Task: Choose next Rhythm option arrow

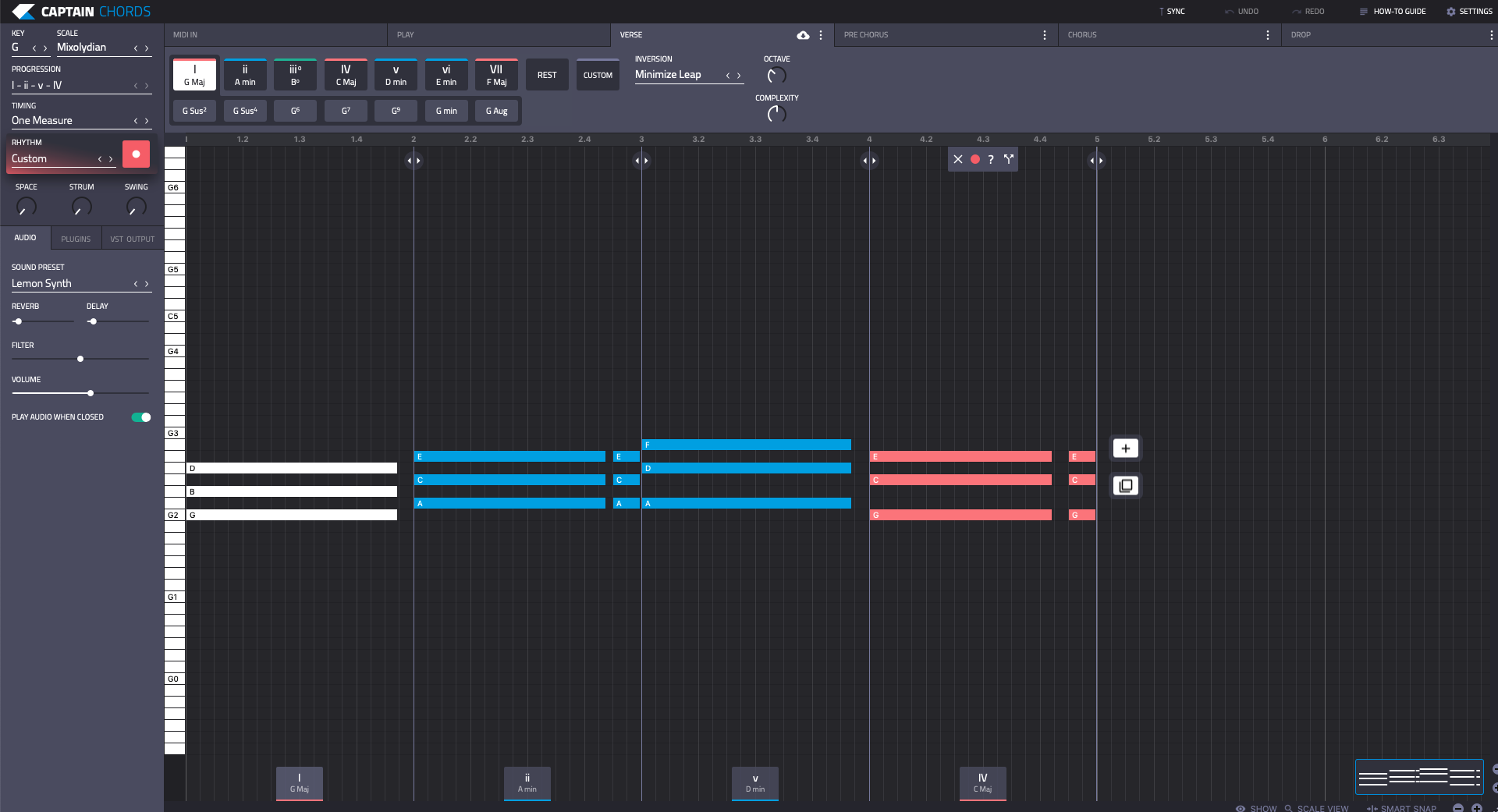Action: [x=111, y=159]
